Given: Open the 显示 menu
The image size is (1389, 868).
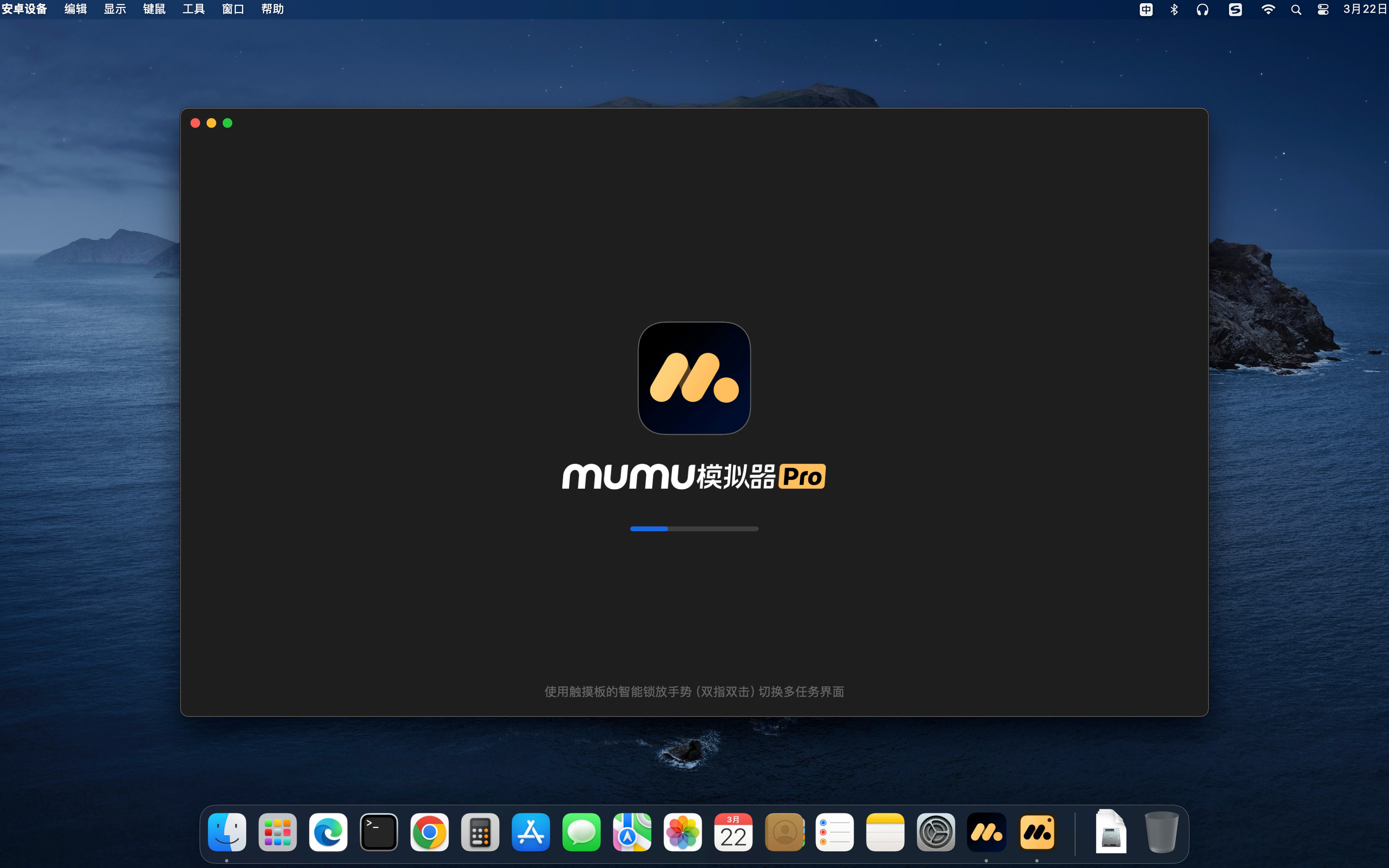Looking at the screenshot, I should 115,9.
